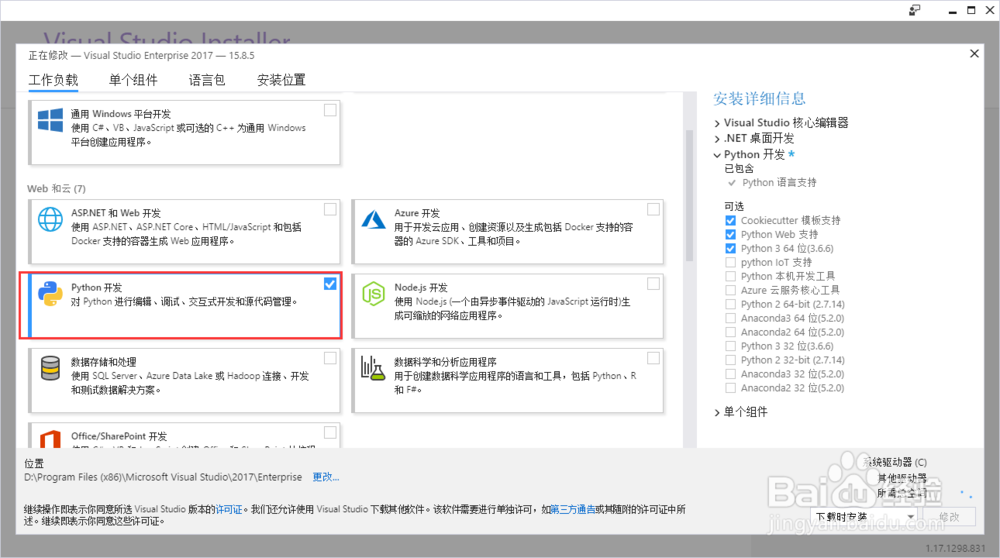1000x558 pixels.
Task: Click the data science flask chart icon
Action: coord(374,368)
